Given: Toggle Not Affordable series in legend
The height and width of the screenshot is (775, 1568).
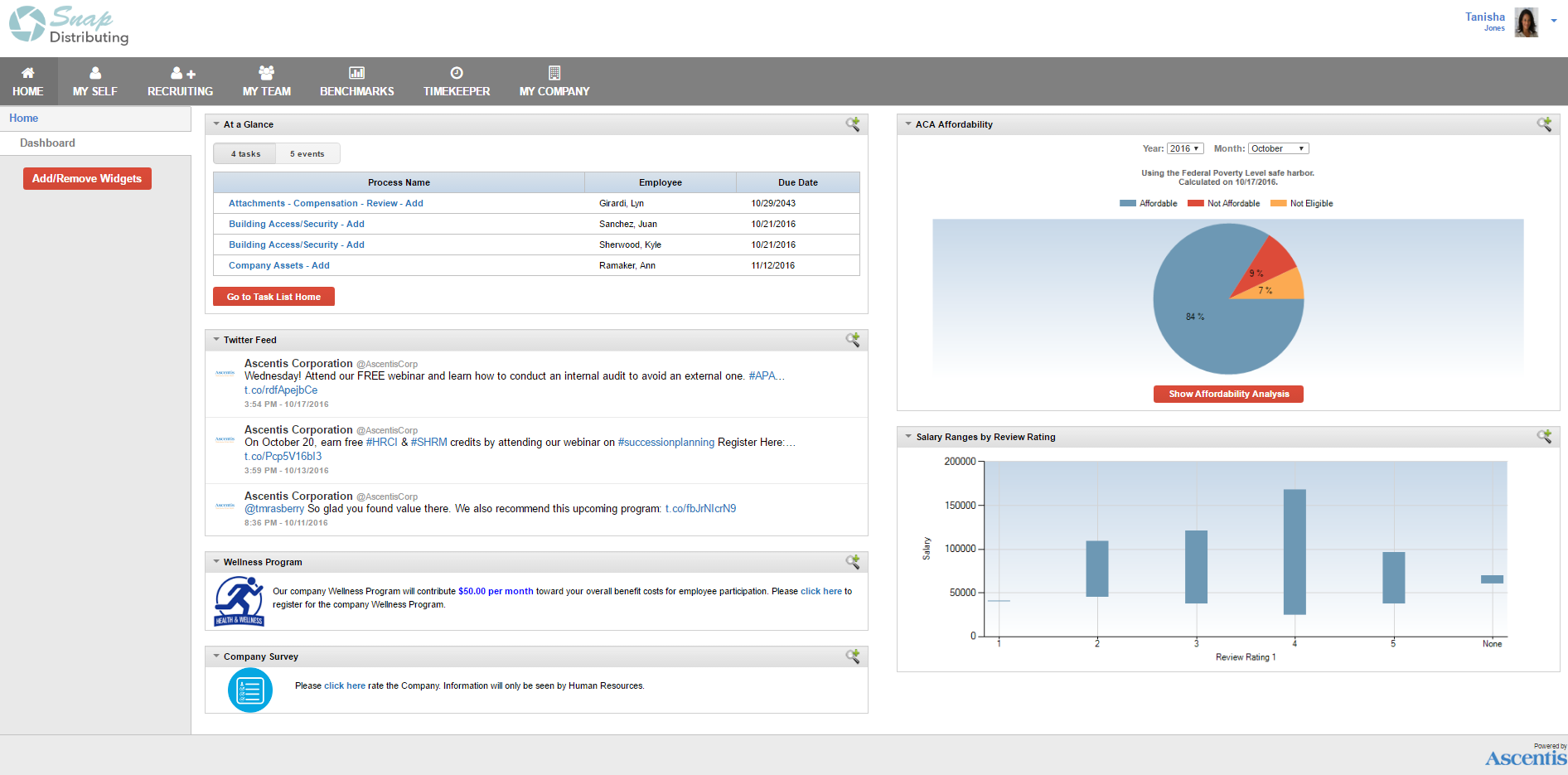Looking at the screenshot, I should (1224, 203).
